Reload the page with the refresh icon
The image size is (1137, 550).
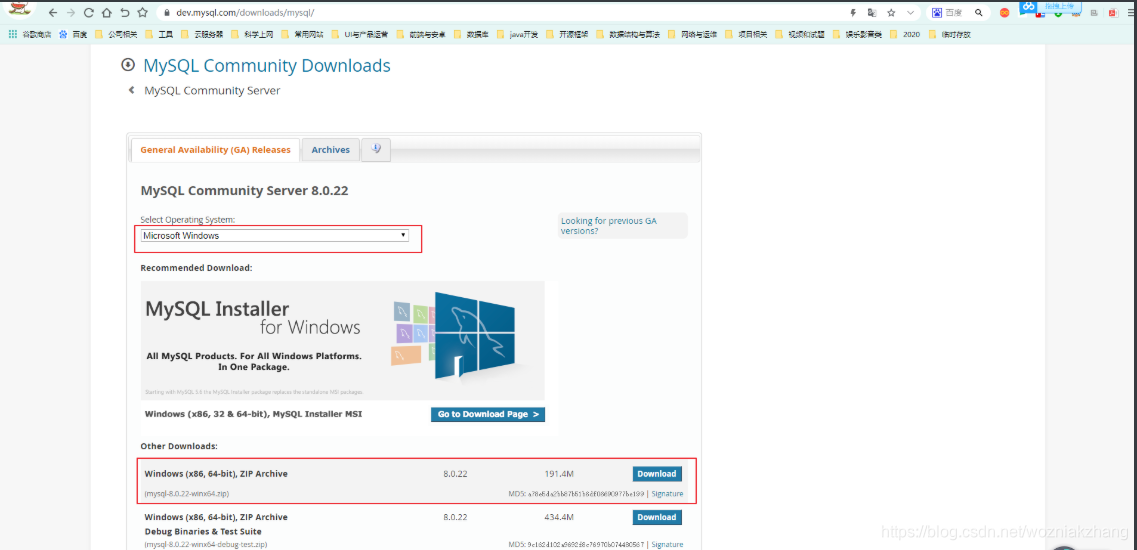[88, 12]
